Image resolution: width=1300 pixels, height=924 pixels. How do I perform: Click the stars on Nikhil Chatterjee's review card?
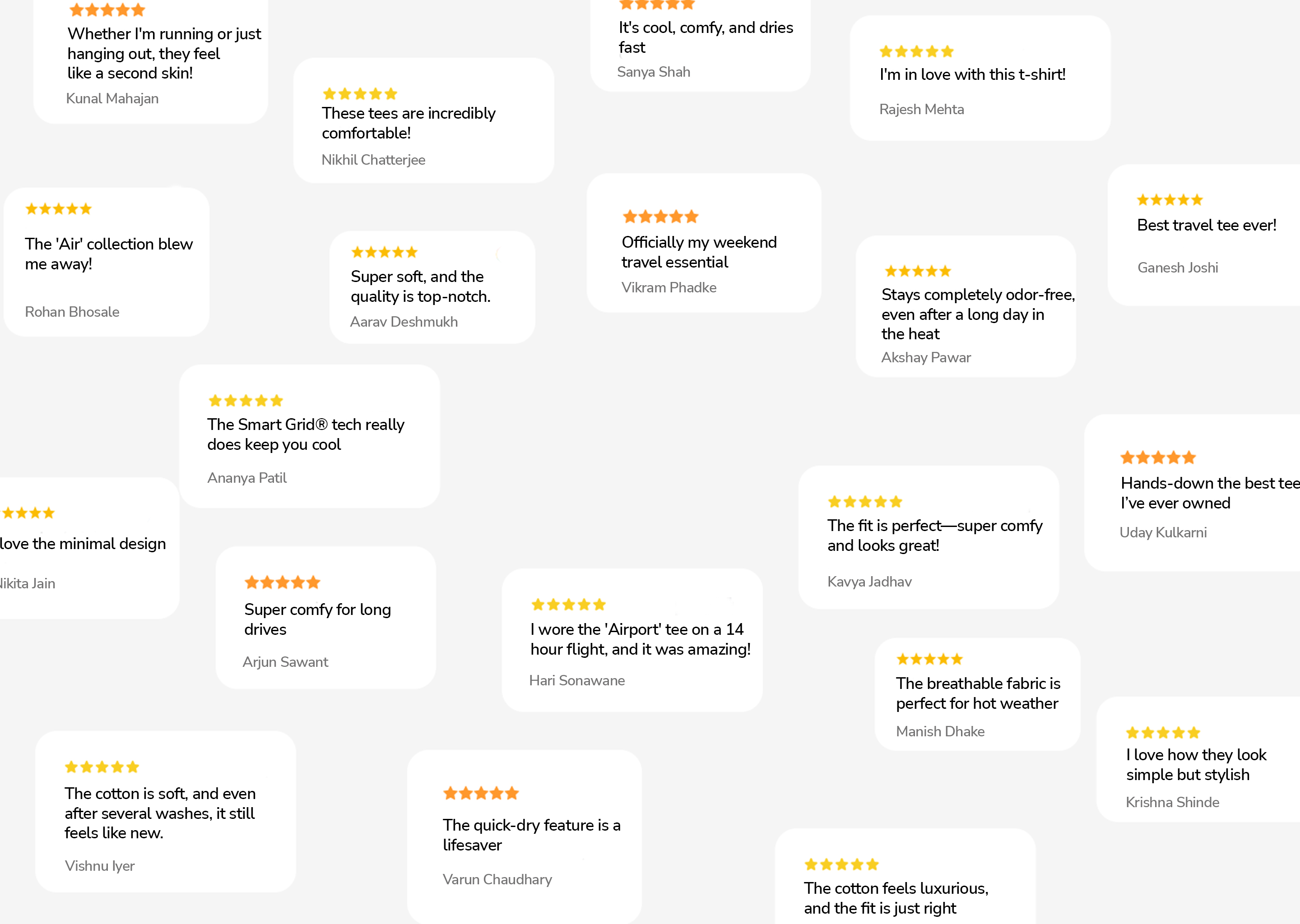coord(360,94)
